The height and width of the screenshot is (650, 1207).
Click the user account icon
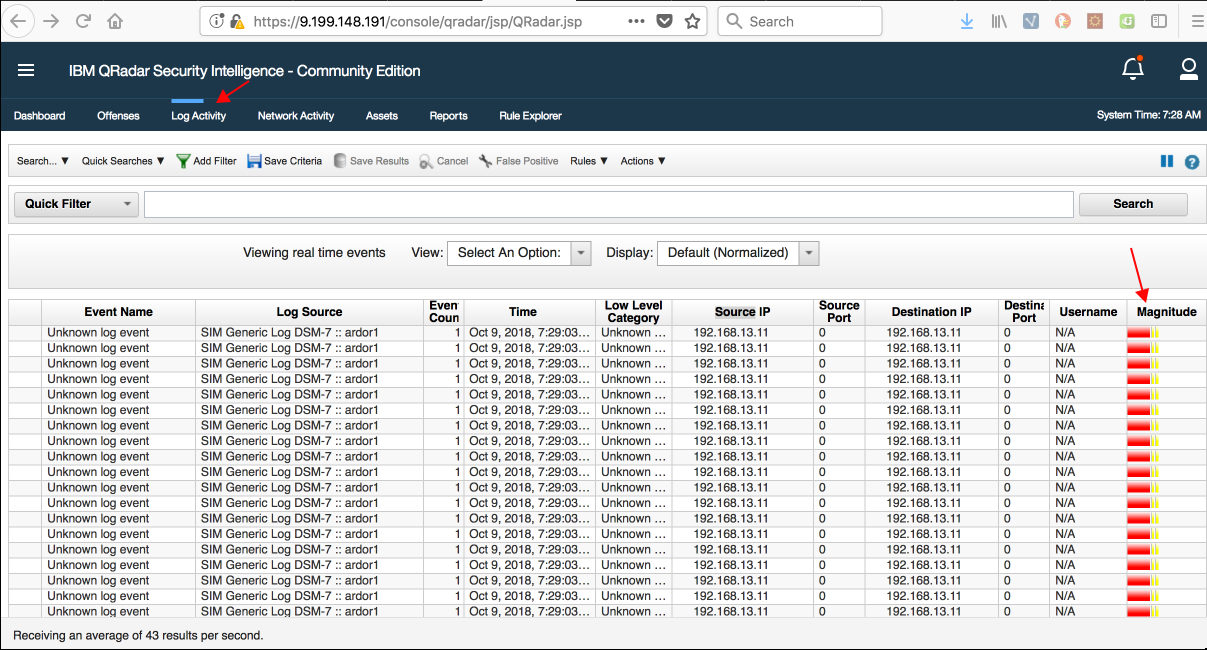point(1188,69)
